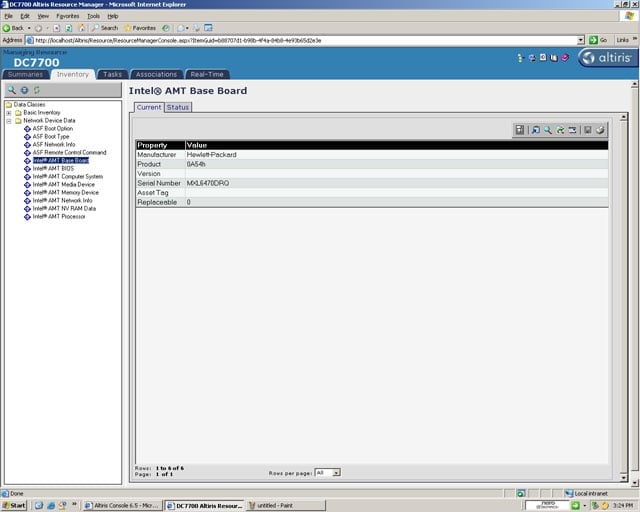640x512 pixels.
Task: Click the browser Back button
Action: pos(13,28)
